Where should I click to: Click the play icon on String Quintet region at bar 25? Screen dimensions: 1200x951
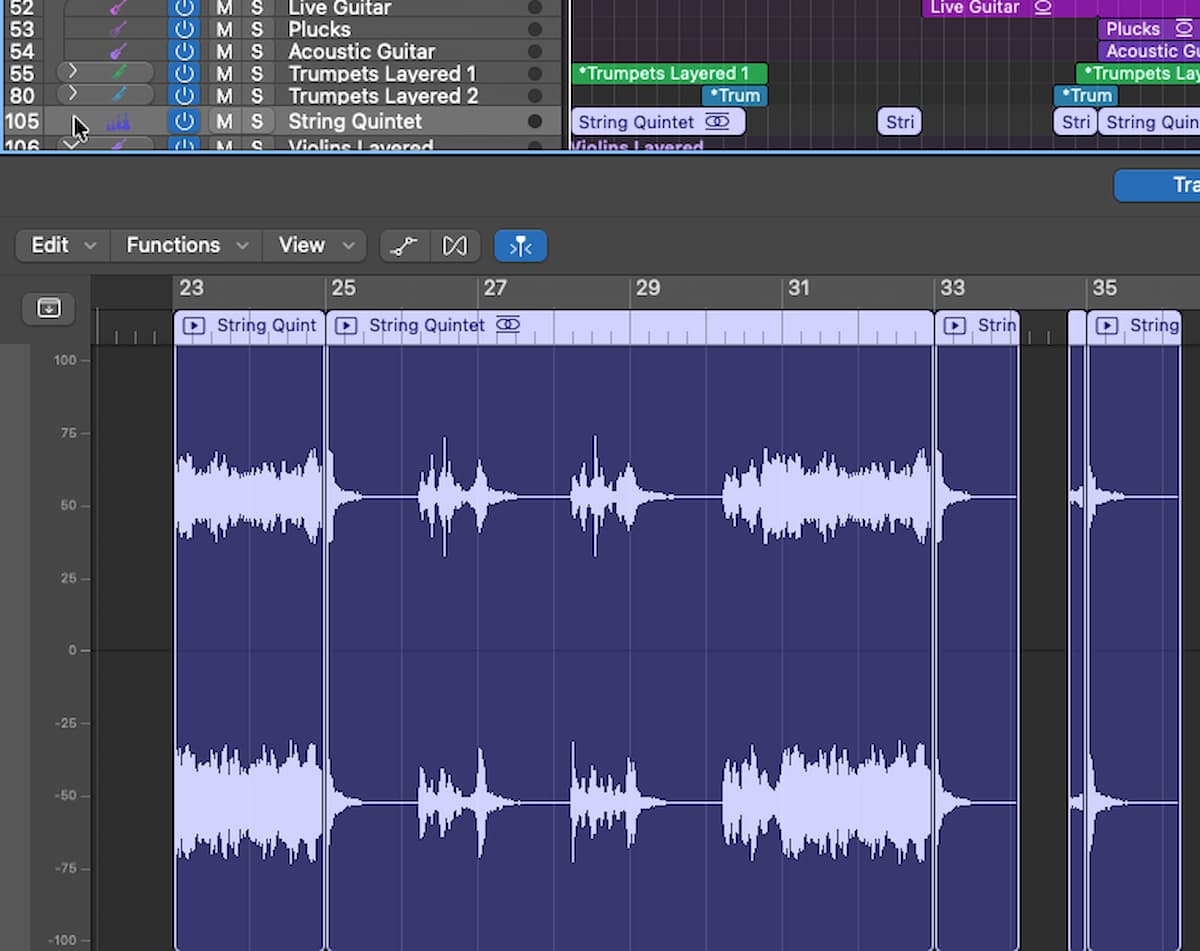346,326
